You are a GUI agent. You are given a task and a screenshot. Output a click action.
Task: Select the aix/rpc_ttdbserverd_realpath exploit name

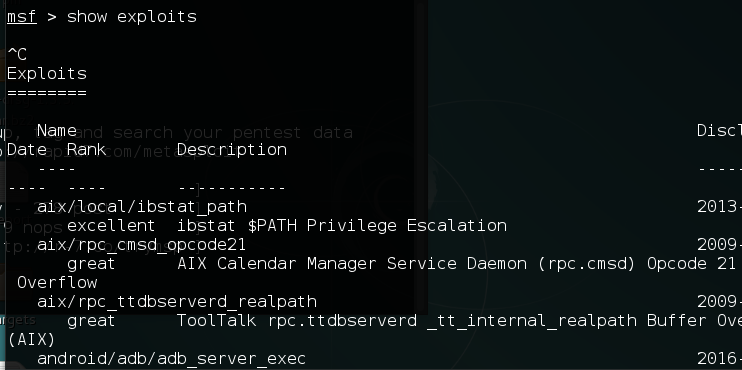(x=177, y=301)
